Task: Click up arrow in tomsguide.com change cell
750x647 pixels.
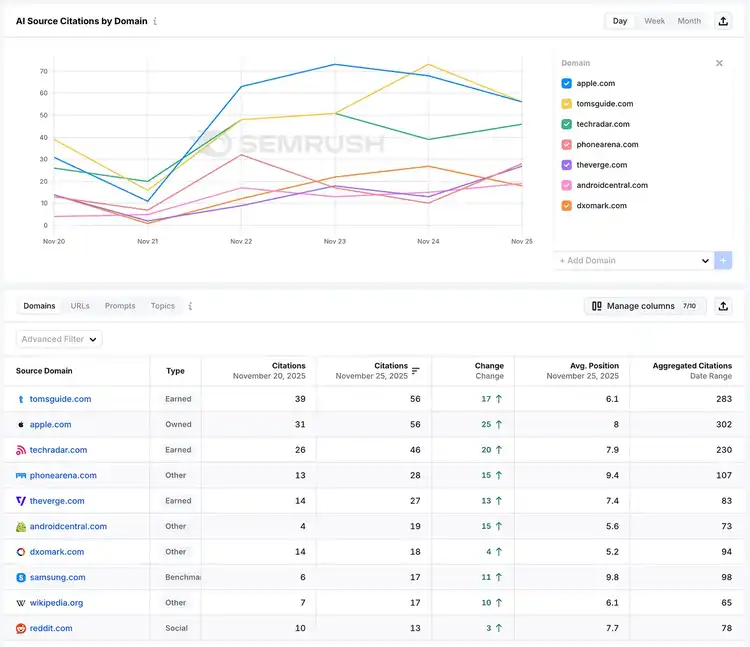Action: tap(498, 399)
